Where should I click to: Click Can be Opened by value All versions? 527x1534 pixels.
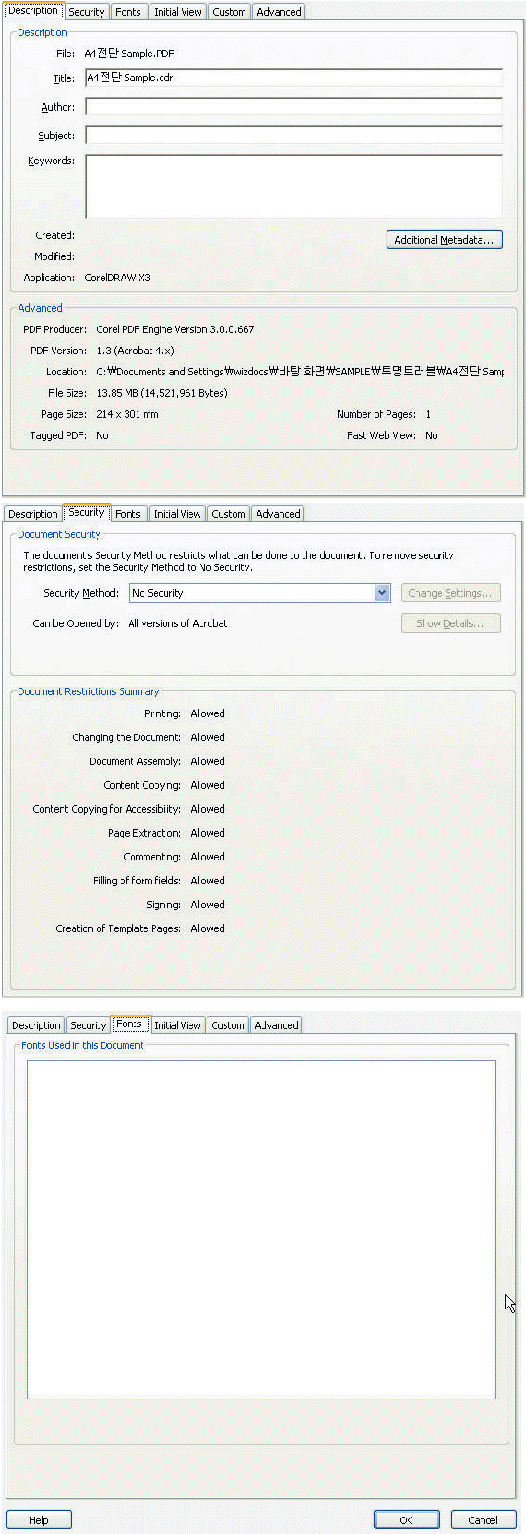177,623
